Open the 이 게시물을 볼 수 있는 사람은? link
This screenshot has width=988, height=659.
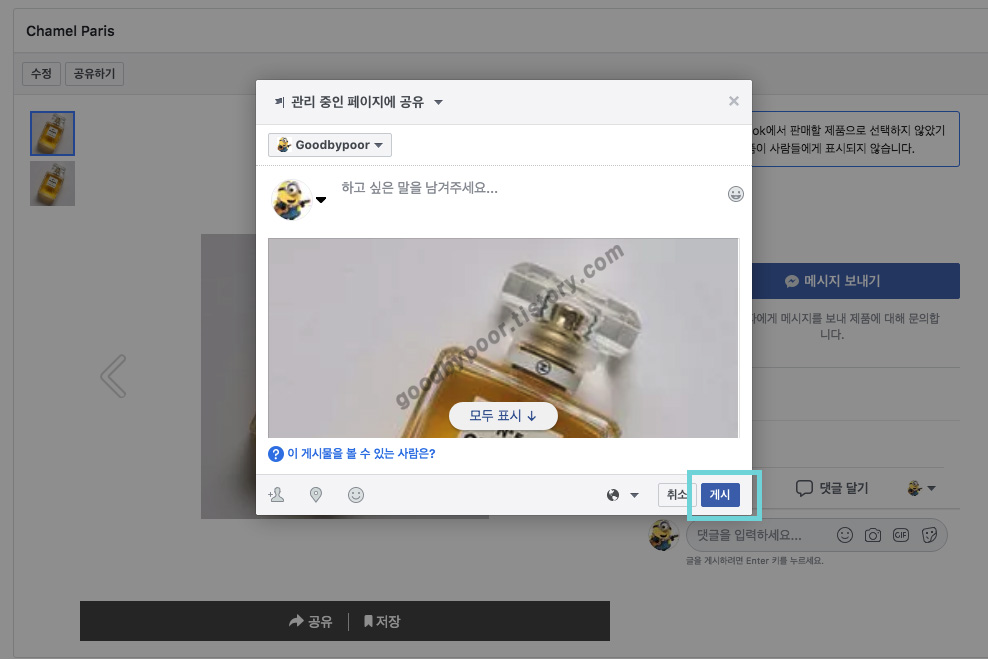pyautogui.click(x=361, y=454)
